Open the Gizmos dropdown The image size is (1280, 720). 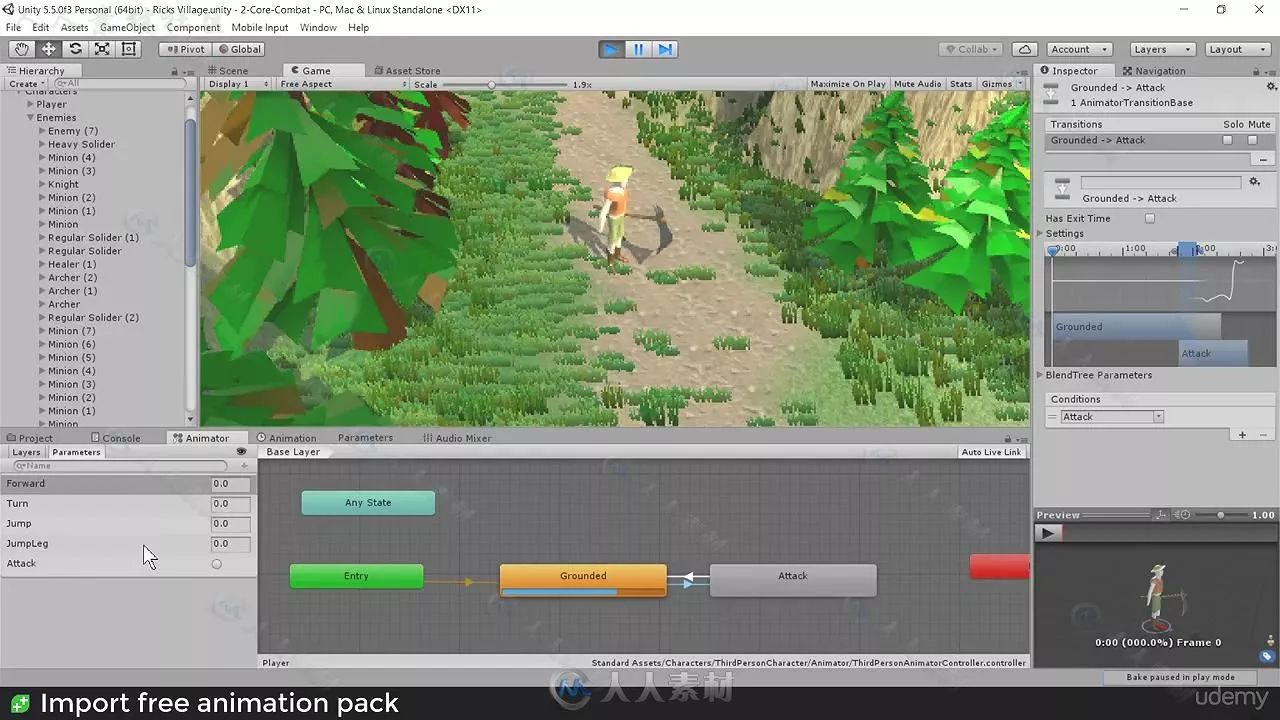point(1002,84)
